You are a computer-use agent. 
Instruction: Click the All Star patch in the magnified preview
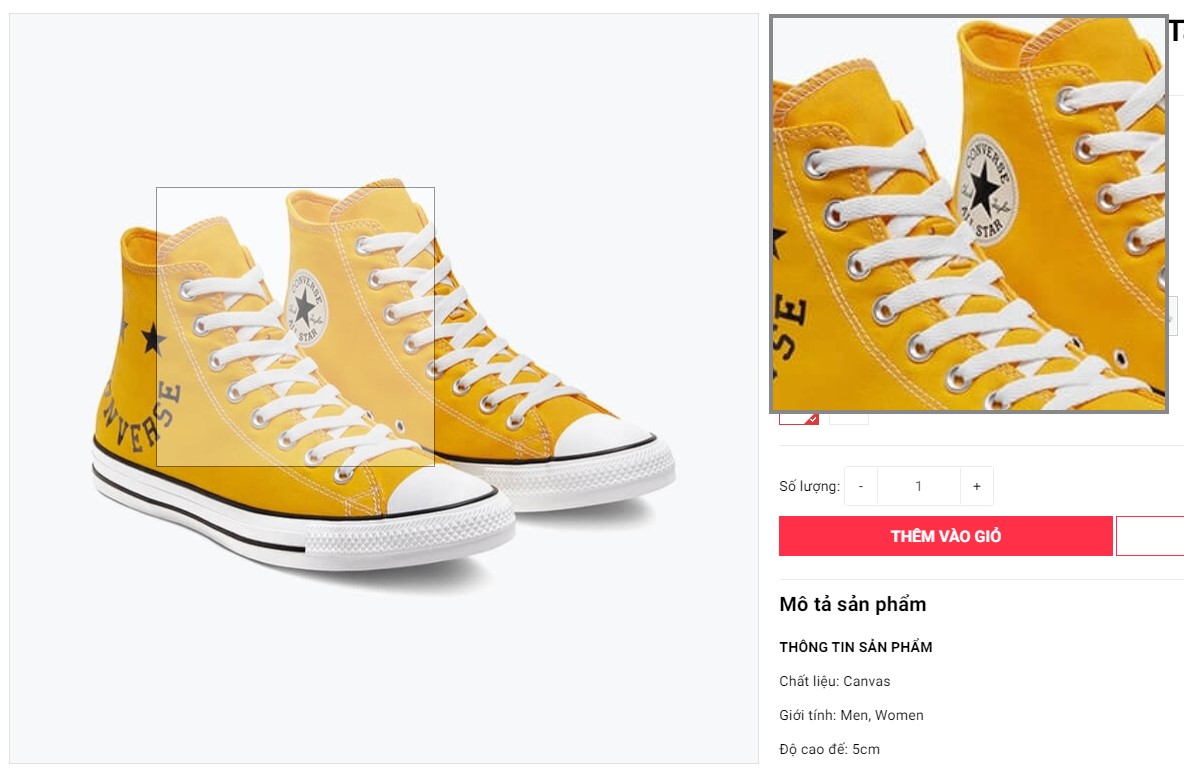984,187
